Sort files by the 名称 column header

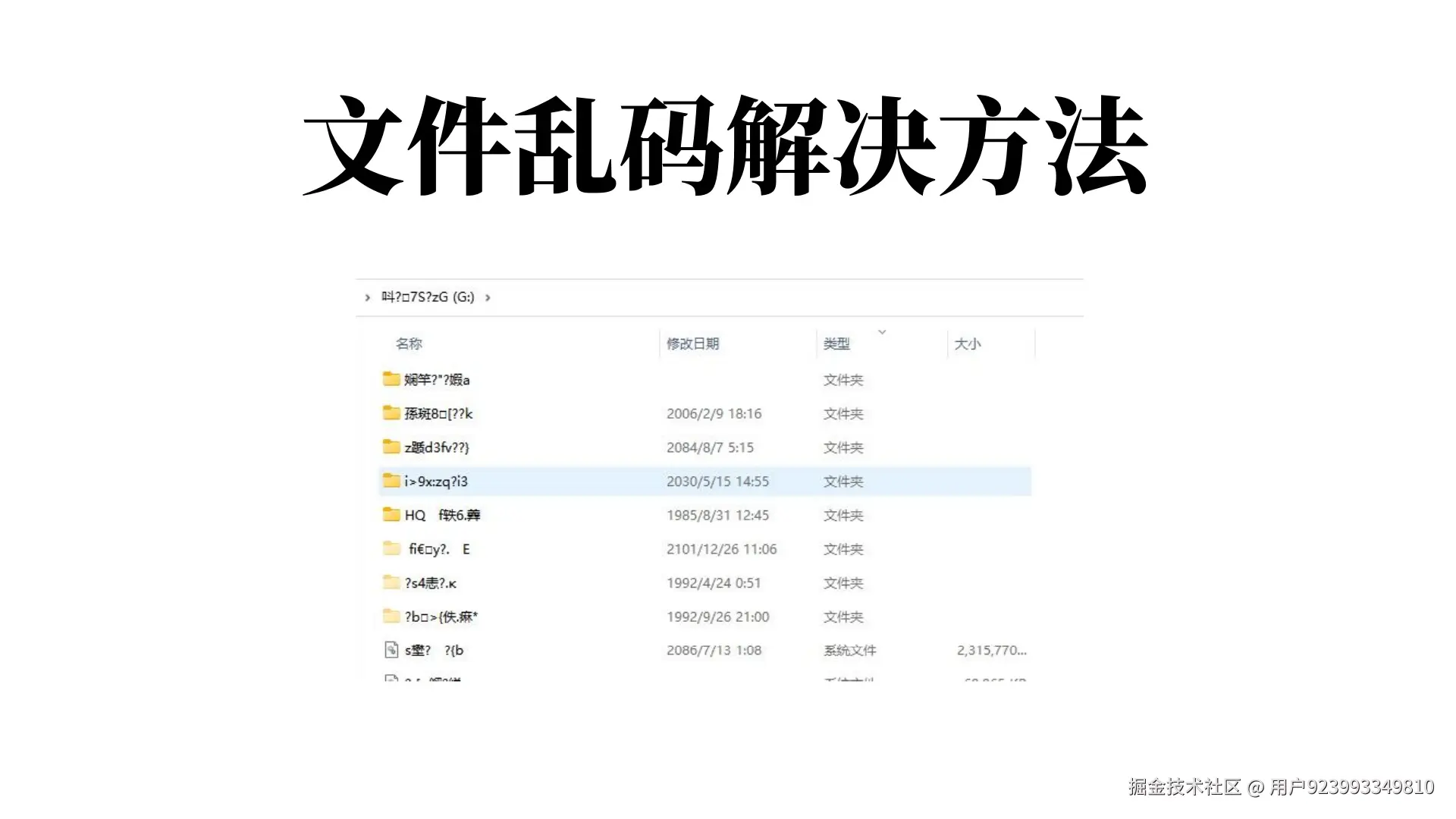[410, 344]
